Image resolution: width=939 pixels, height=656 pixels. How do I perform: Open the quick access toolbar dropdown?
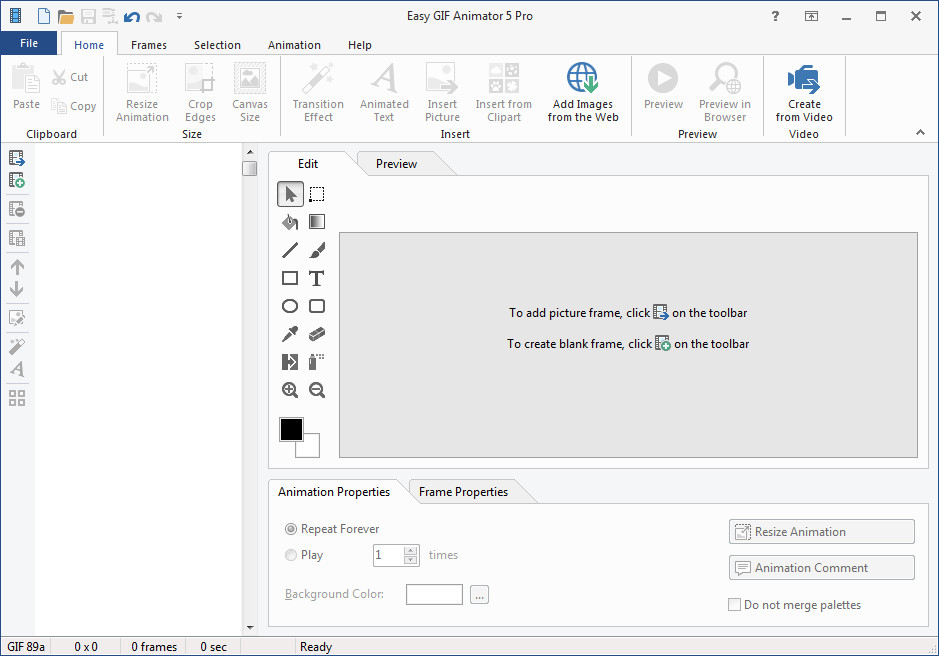point(179,16)
